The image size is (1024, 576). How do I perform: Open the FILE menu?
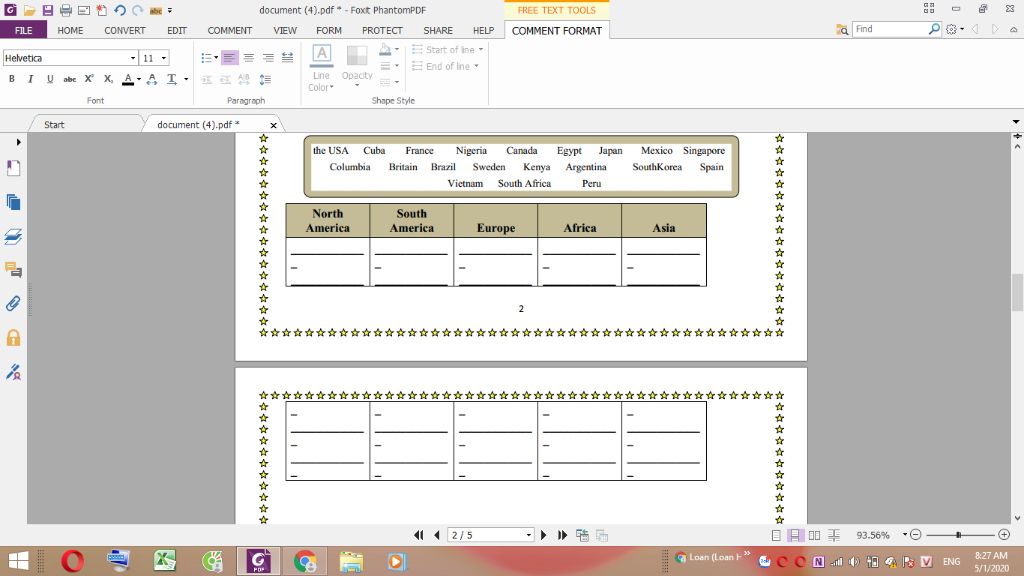click(x=24, y=31)
